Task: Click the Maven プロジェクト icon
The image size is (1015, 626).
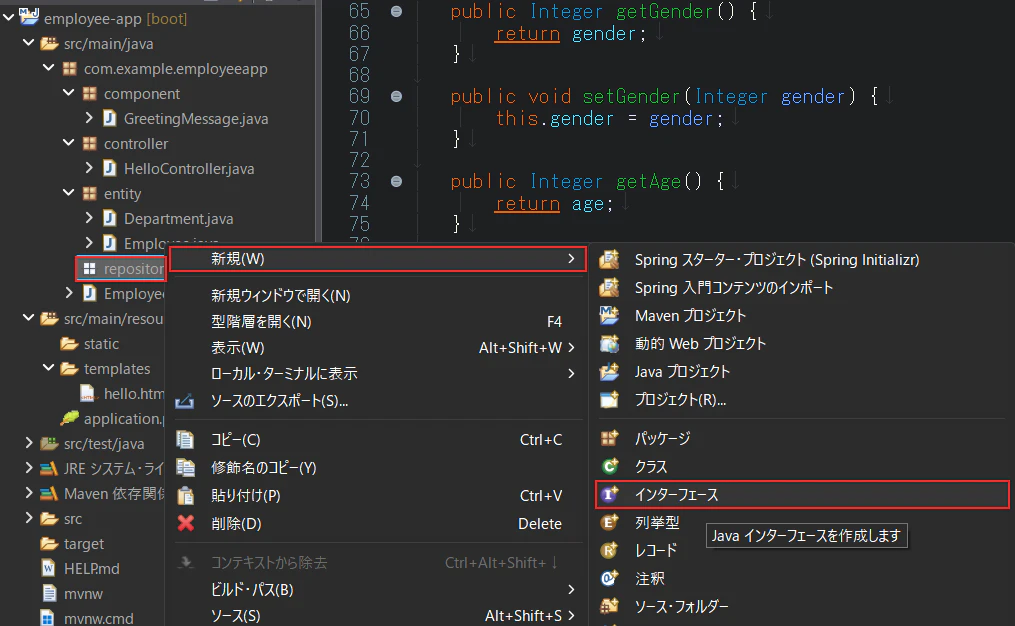Action: point(609,315)
